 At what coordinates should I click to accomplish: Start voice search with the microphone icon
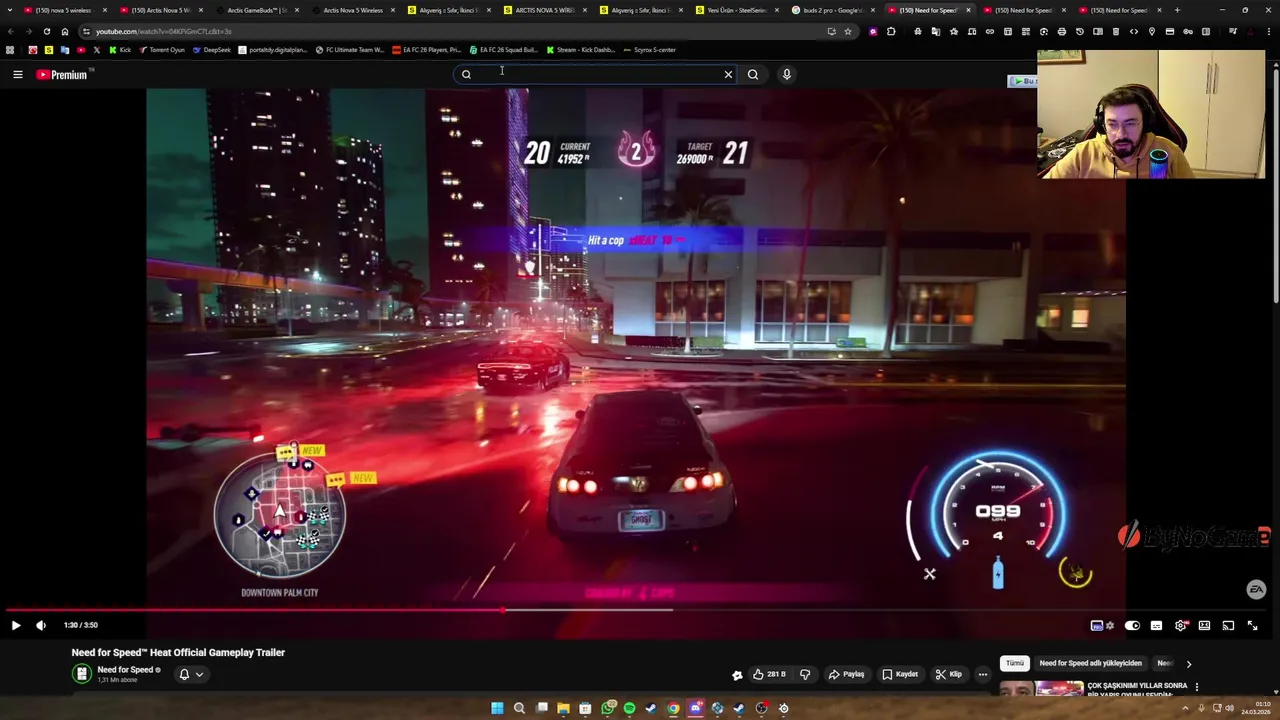(786, 74)
